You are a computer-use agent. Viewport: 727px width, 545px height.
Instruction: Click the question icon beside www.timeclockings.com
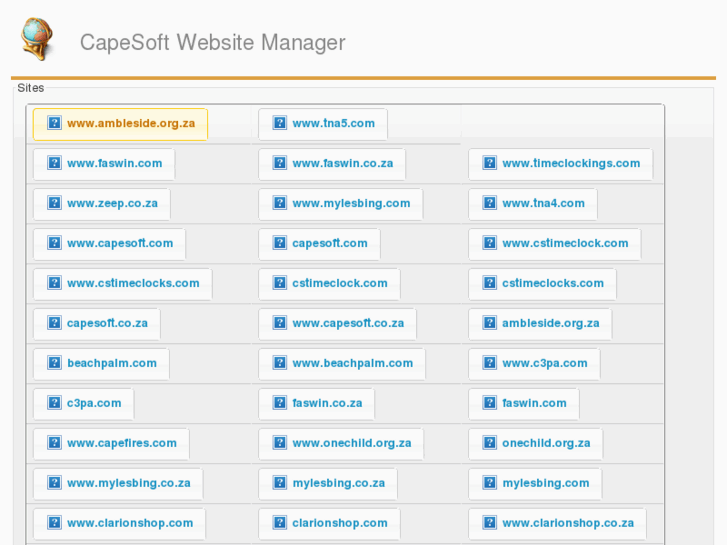490,164
